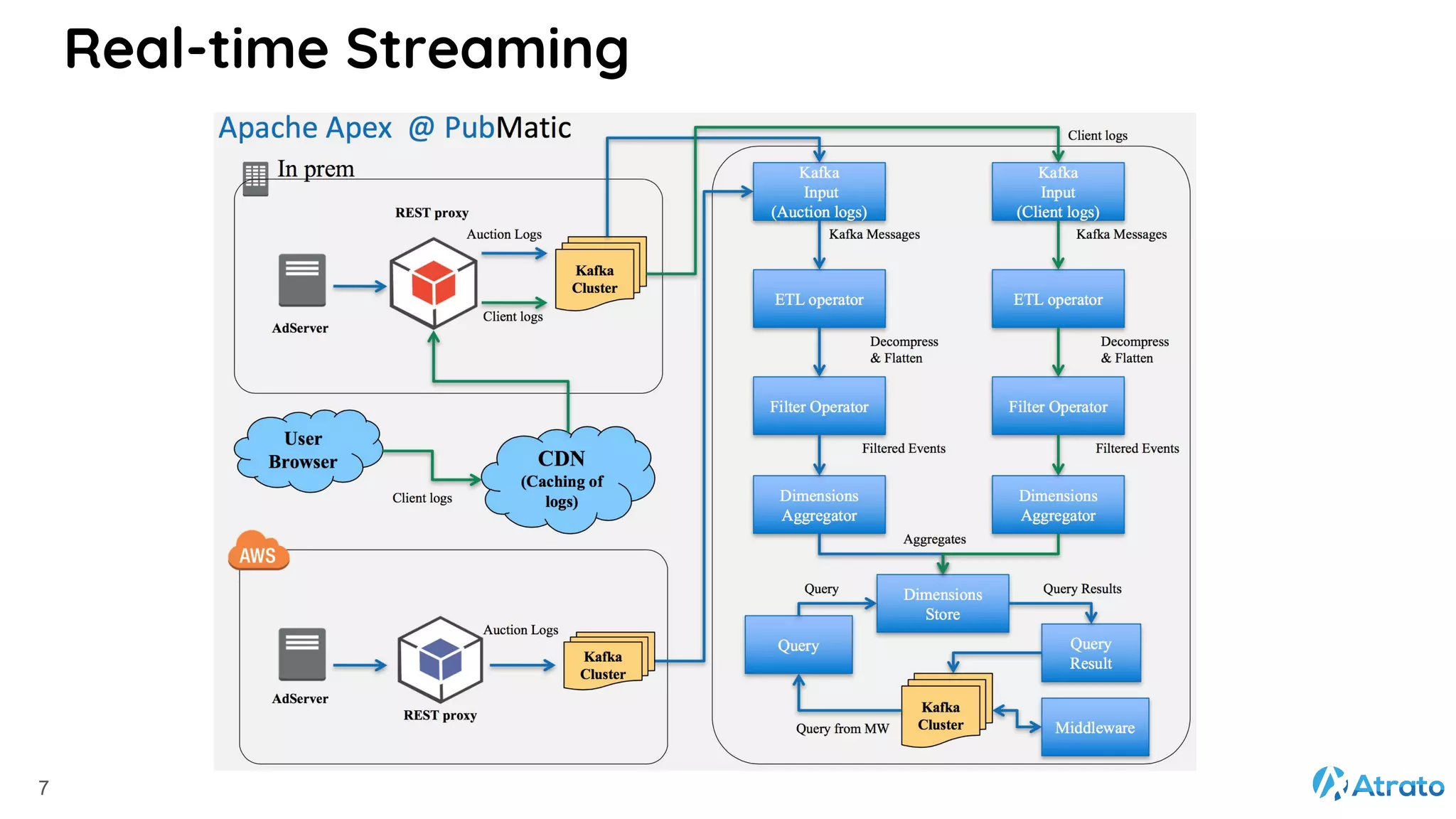Click the Middleware box
The width and height of the screenshot is (1456, 819).
click(1095, 727)
